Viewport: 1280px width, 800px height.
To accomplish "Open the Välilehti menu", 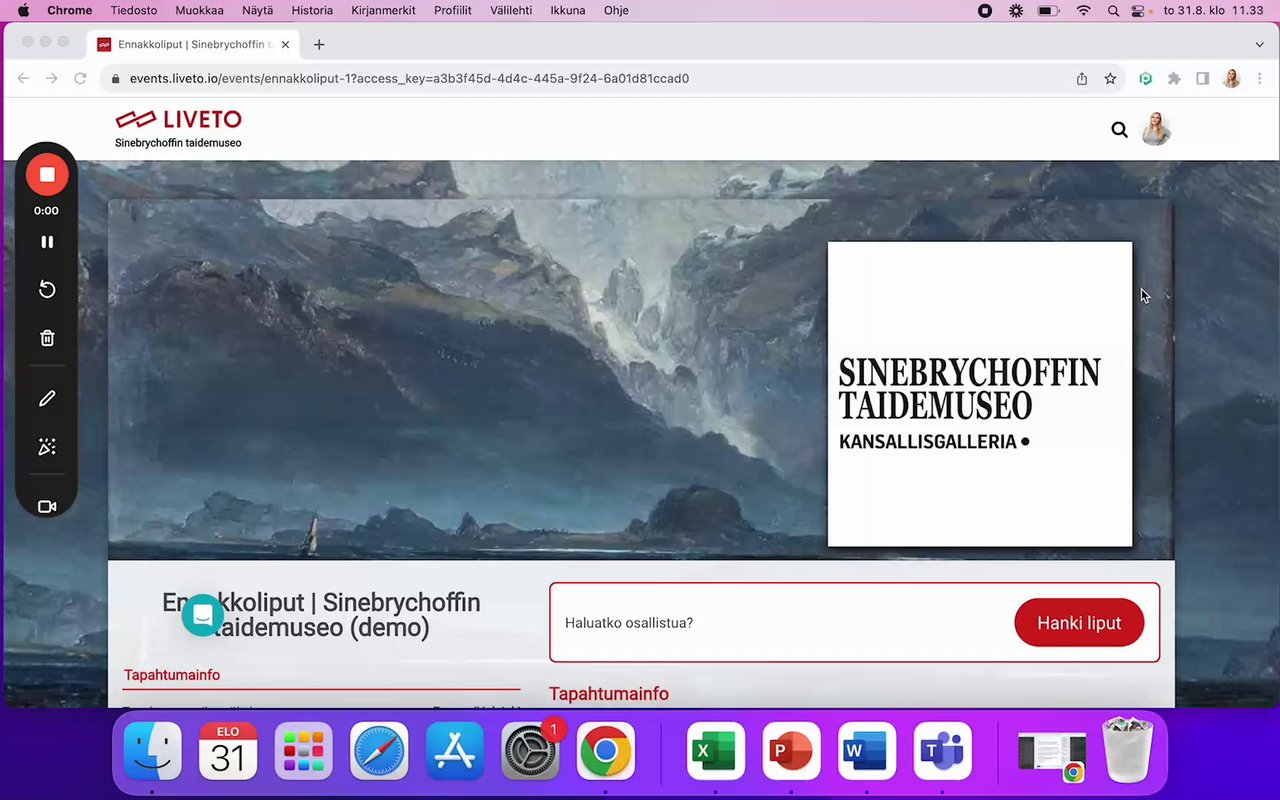I will (511, 10).
